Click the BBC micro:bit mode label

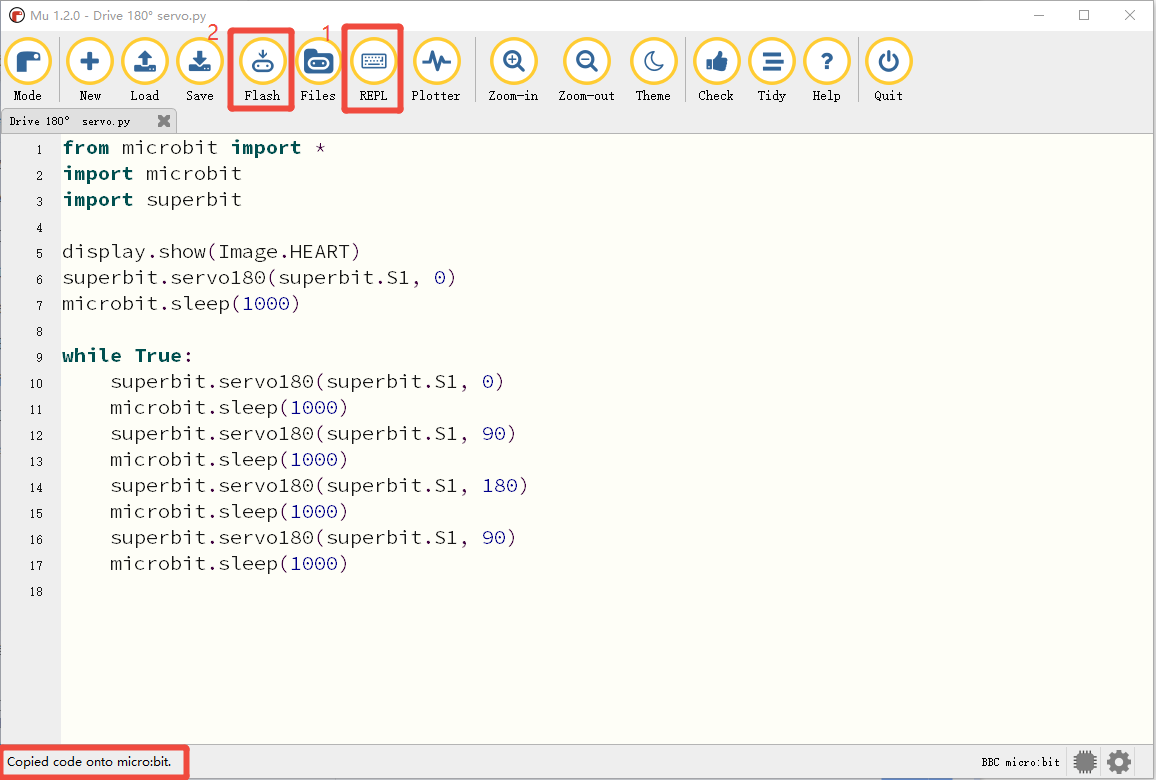coord(1020,762)
